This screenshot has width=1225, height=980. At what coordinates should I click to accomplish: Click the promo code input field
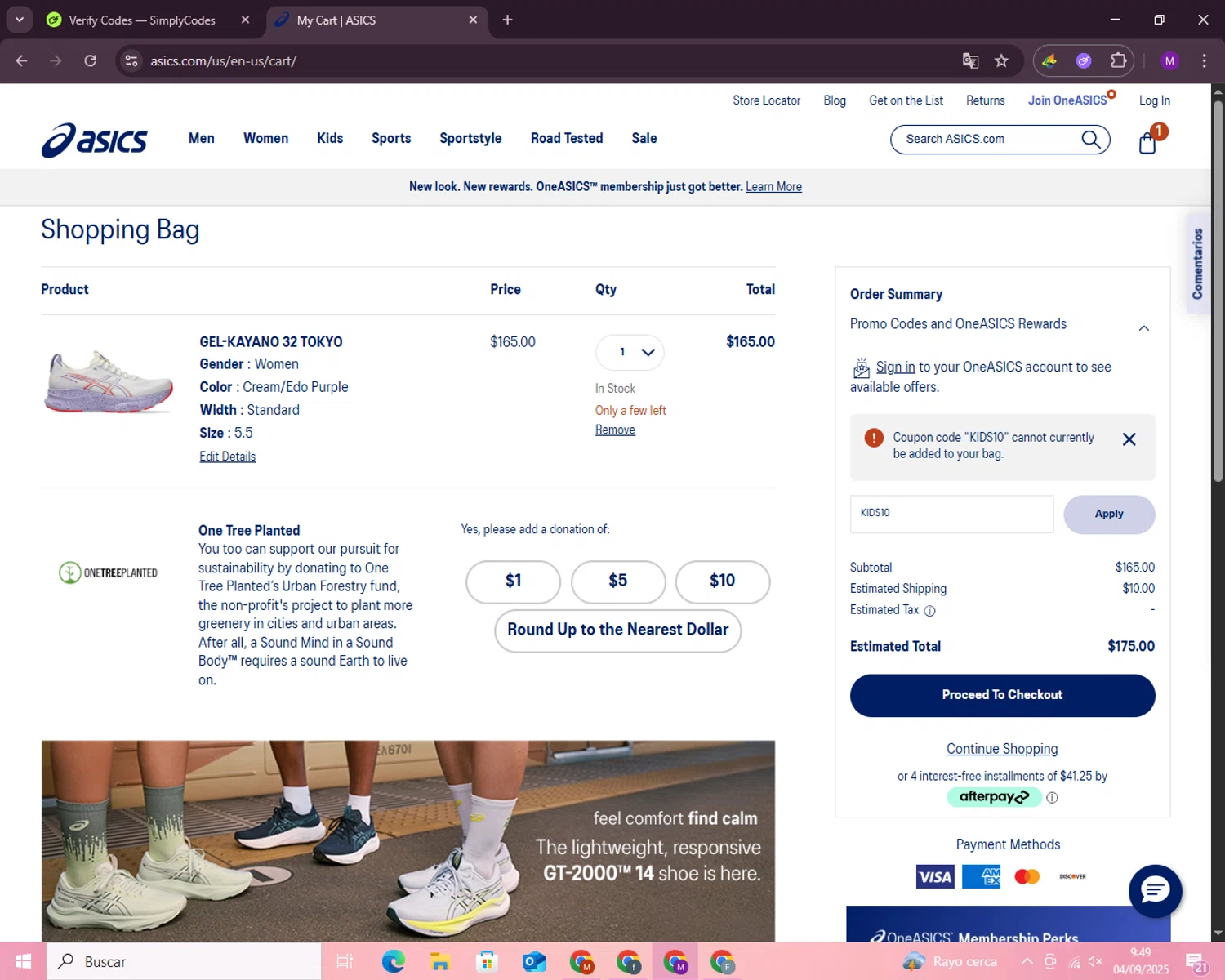click(x=951, y=514)
